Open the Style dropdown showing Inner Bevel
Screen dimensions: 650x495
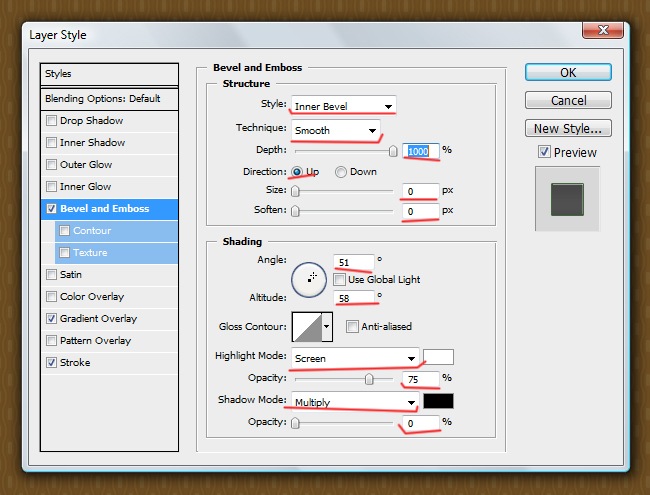point(343,105)
